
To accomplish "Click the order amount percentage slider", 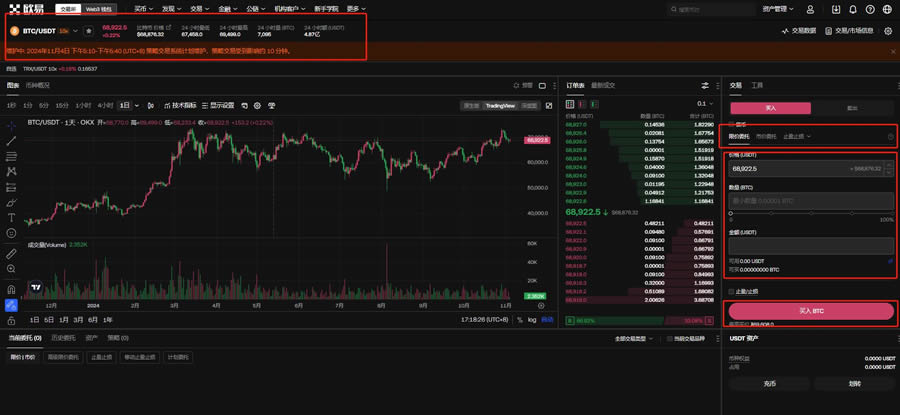I will [810, 212].
